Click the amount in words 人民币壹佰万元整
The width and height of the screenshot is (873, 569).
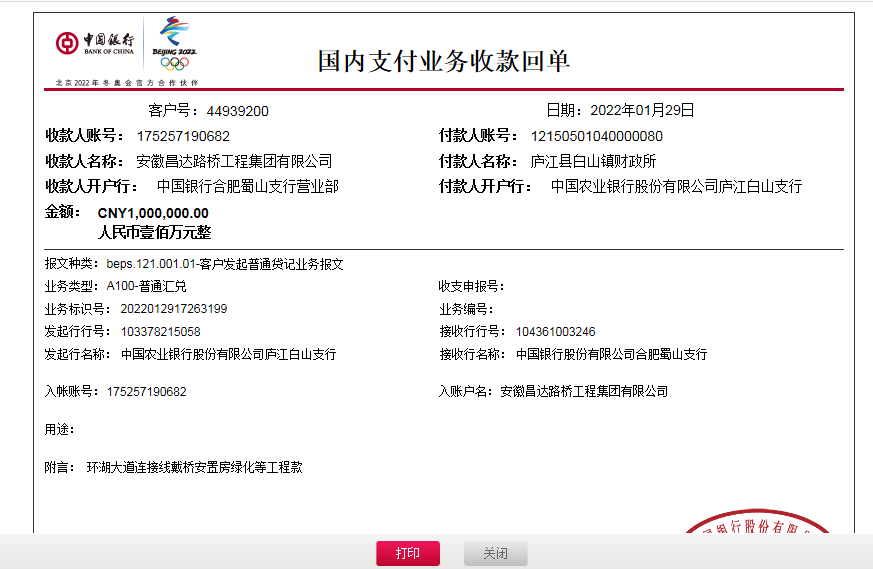coord(154,233)
